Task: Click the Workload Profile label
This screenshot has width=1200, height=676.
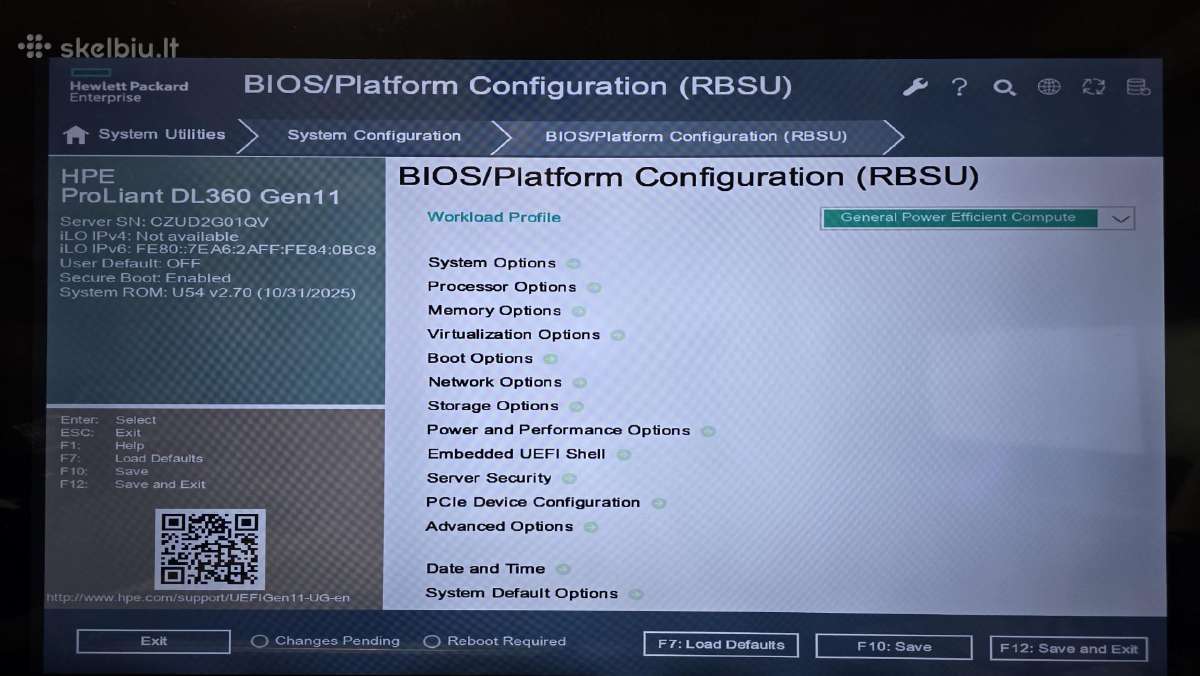Action: click(x=494, y=217)
